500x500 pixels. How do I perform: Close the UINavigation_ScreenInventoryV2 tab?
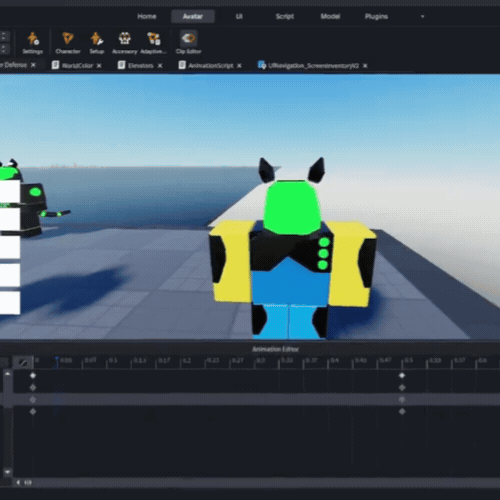[365, 66]
